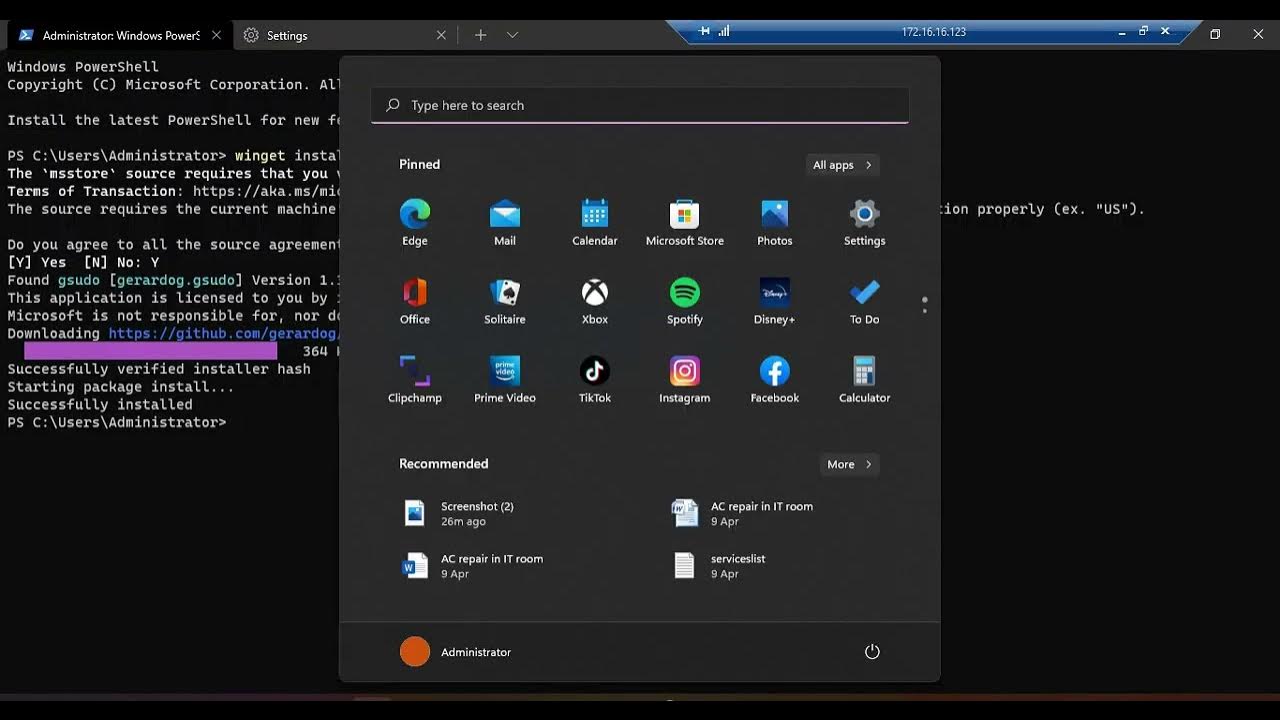Launch the Office pinned app
Viewport: 1280px width, 720px height.
pos(415,302)
